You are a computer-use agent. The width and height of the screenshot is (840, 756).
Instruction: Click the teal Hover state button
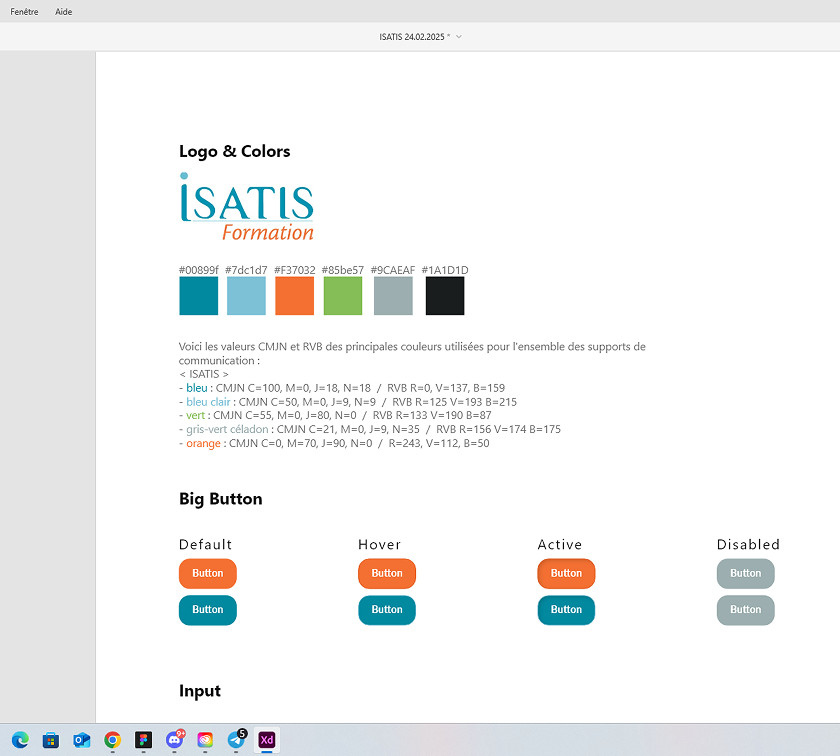[x=387, y=610]
